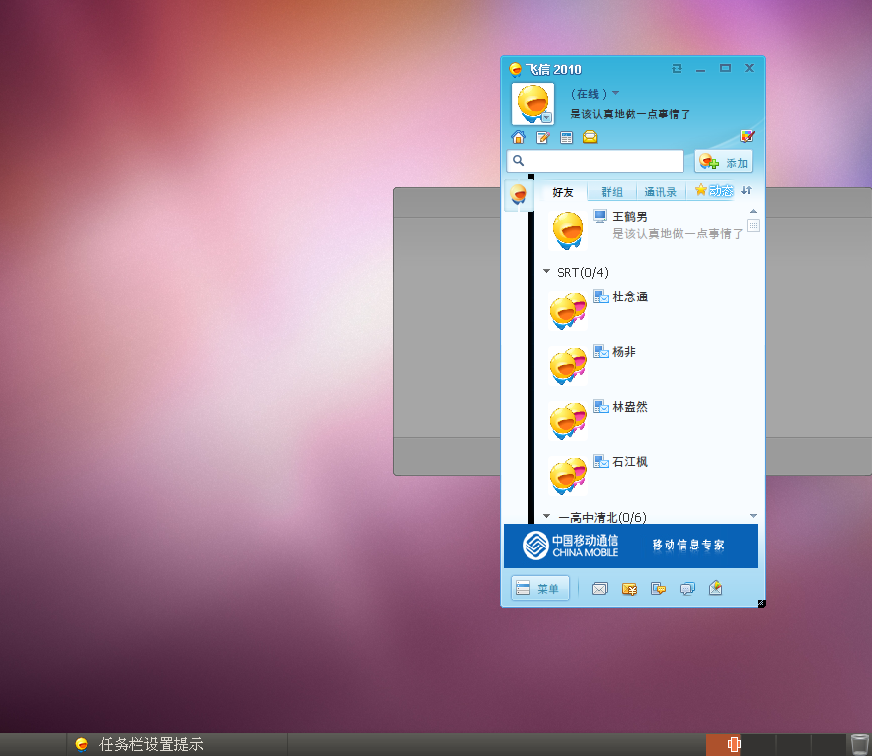The width and height of the screenshot is (872, 756).
Task: Open the lined-page toolbar icon beside the notepad
Action: pyautogui.click(x=566, y=137)
